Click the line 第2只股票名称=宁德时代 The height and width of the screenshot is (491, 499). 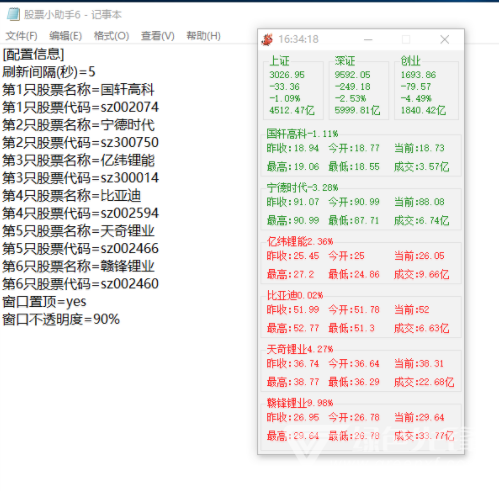(x=78, y=125)
